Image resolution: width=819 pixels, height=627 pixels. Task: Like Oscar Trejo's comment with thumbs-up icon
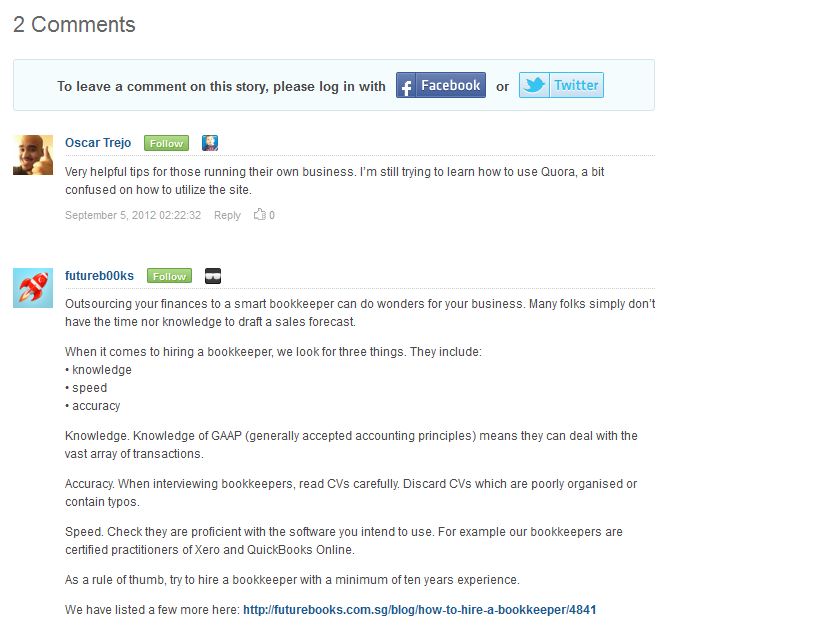(x=260, y=214)
